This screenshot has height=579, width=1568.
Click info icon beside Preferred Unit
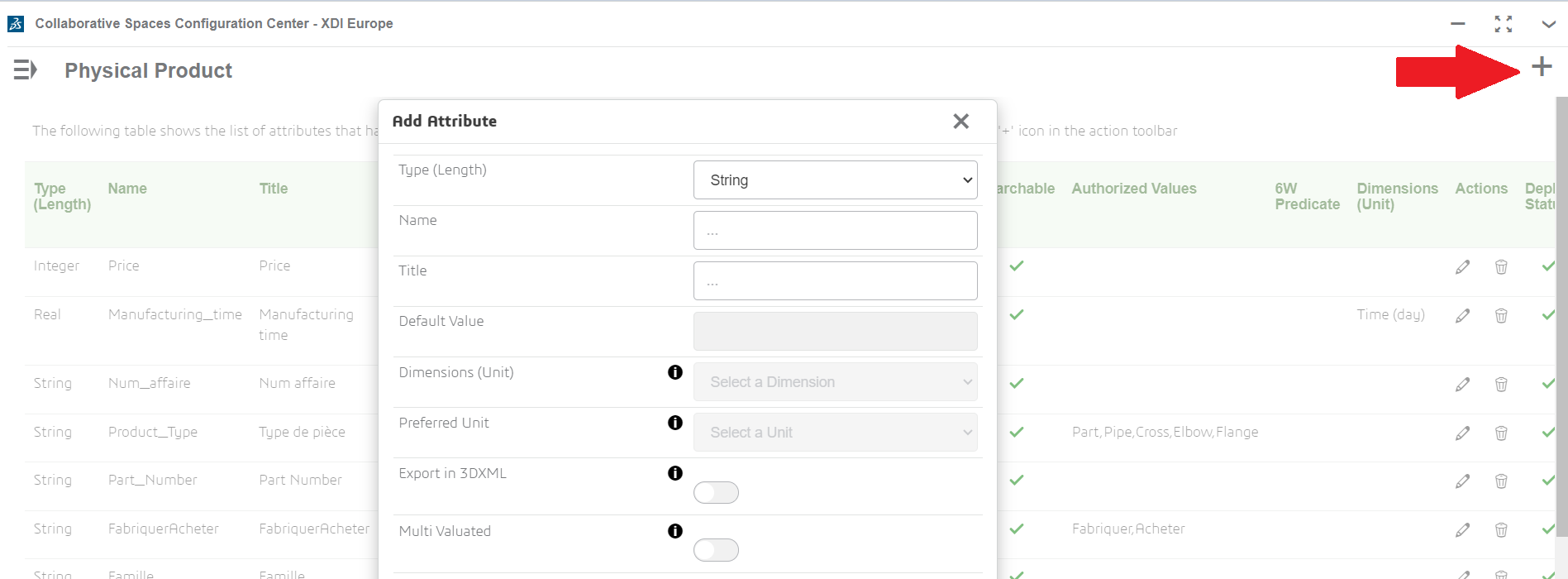coord(675,423)
